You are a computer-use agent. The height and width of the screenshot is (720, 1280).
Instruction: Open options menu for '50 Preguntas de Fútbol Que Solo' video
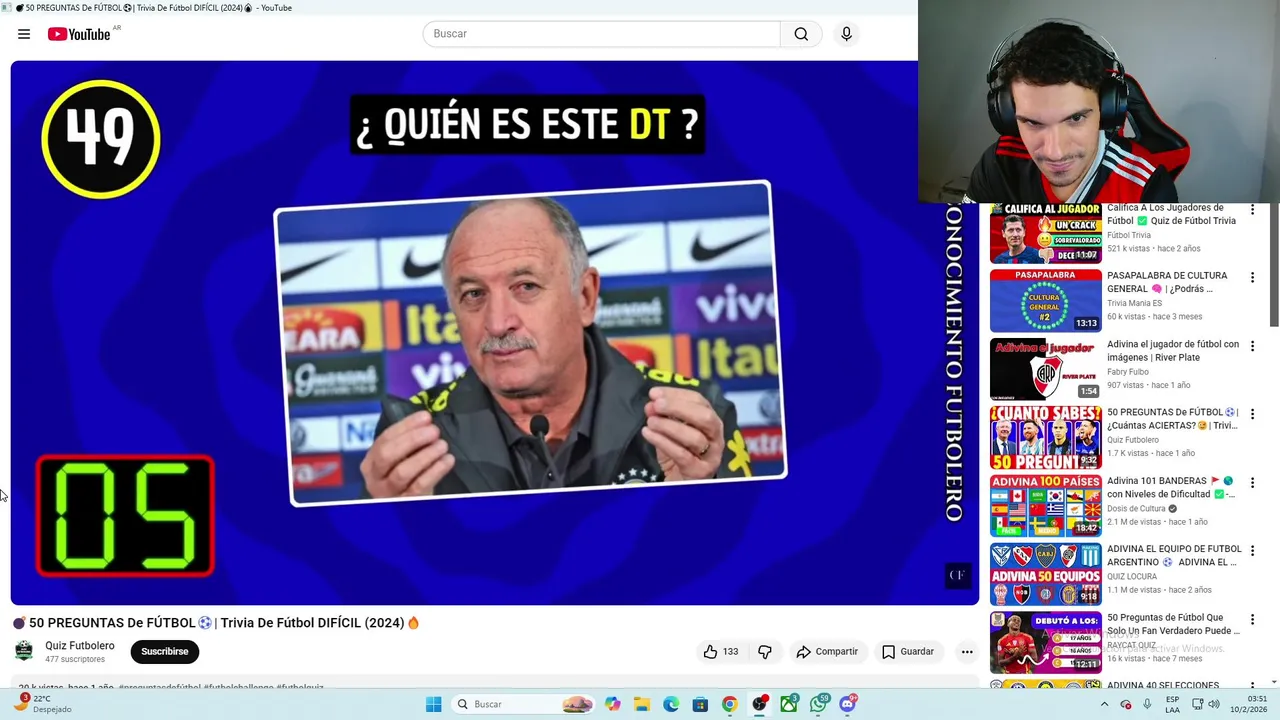(x=1252, y=619)
